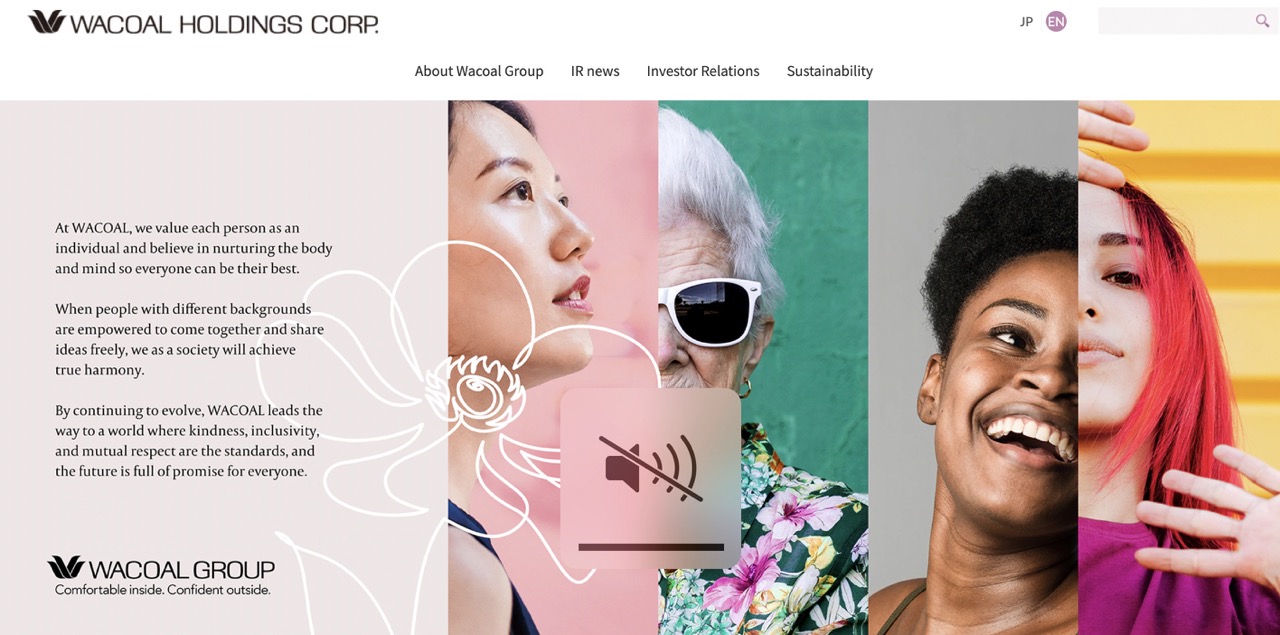Select the EN language button
The width and height of the screenshot is (1280, 635).
pyautogui.click(x=1056, y=22)
